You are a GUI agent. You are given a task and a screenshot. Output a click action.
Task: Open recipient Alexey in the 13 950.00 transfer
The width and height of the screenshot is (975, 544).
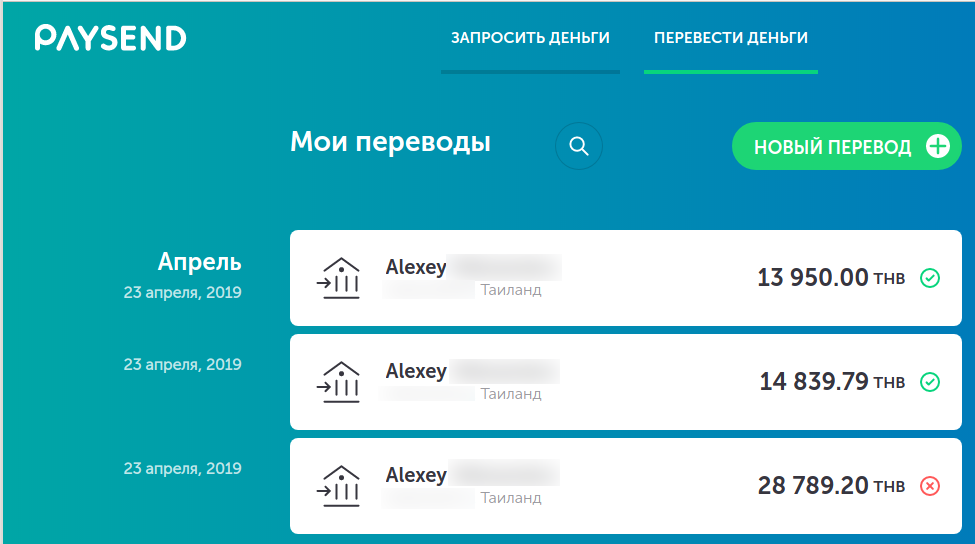click(x=416, y=267)
